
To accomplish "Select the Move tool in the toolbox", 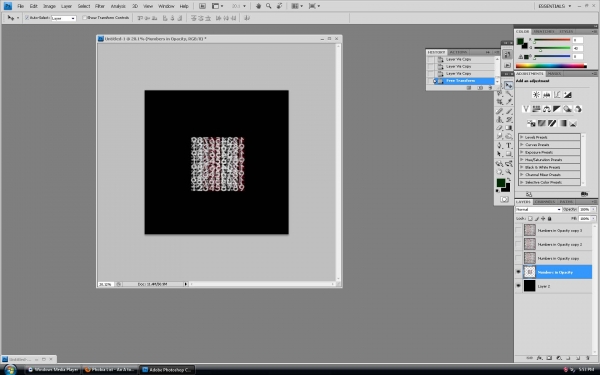I will [x=508, y=85].
